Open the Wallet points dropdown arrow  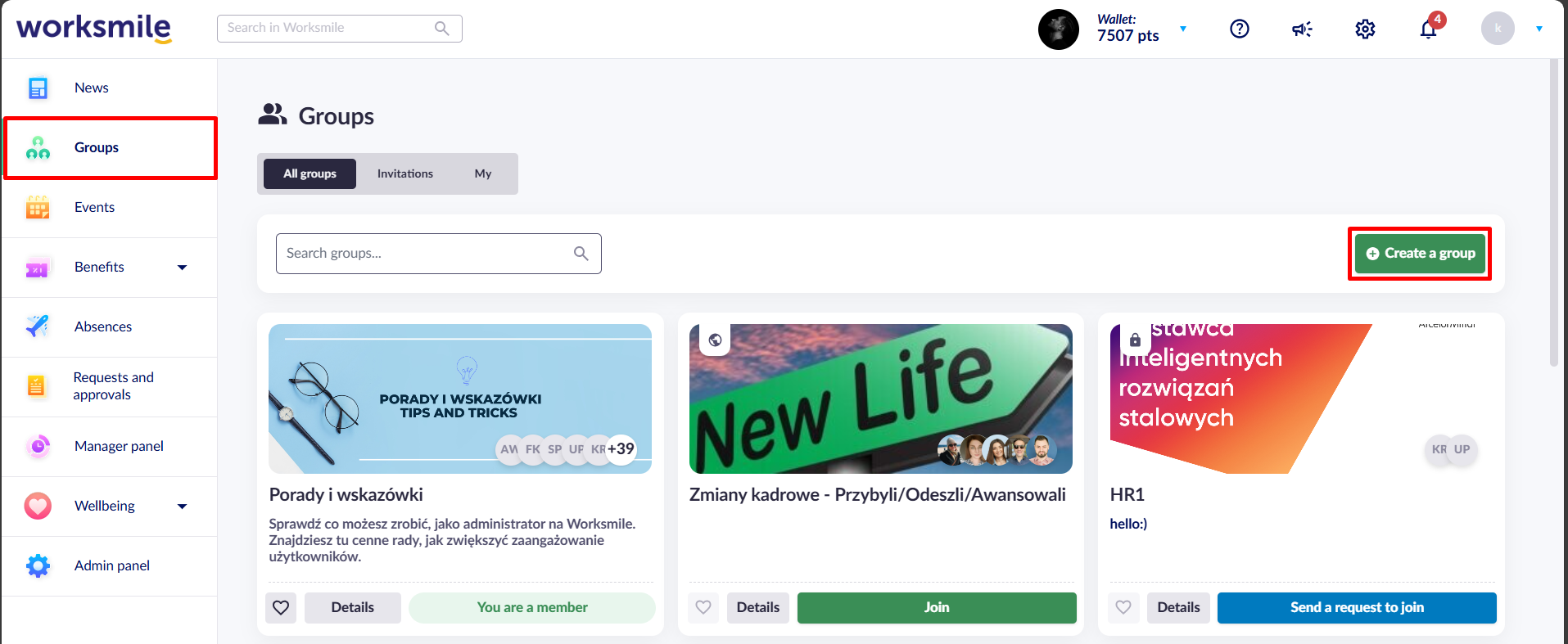[x=1182, y=29]
